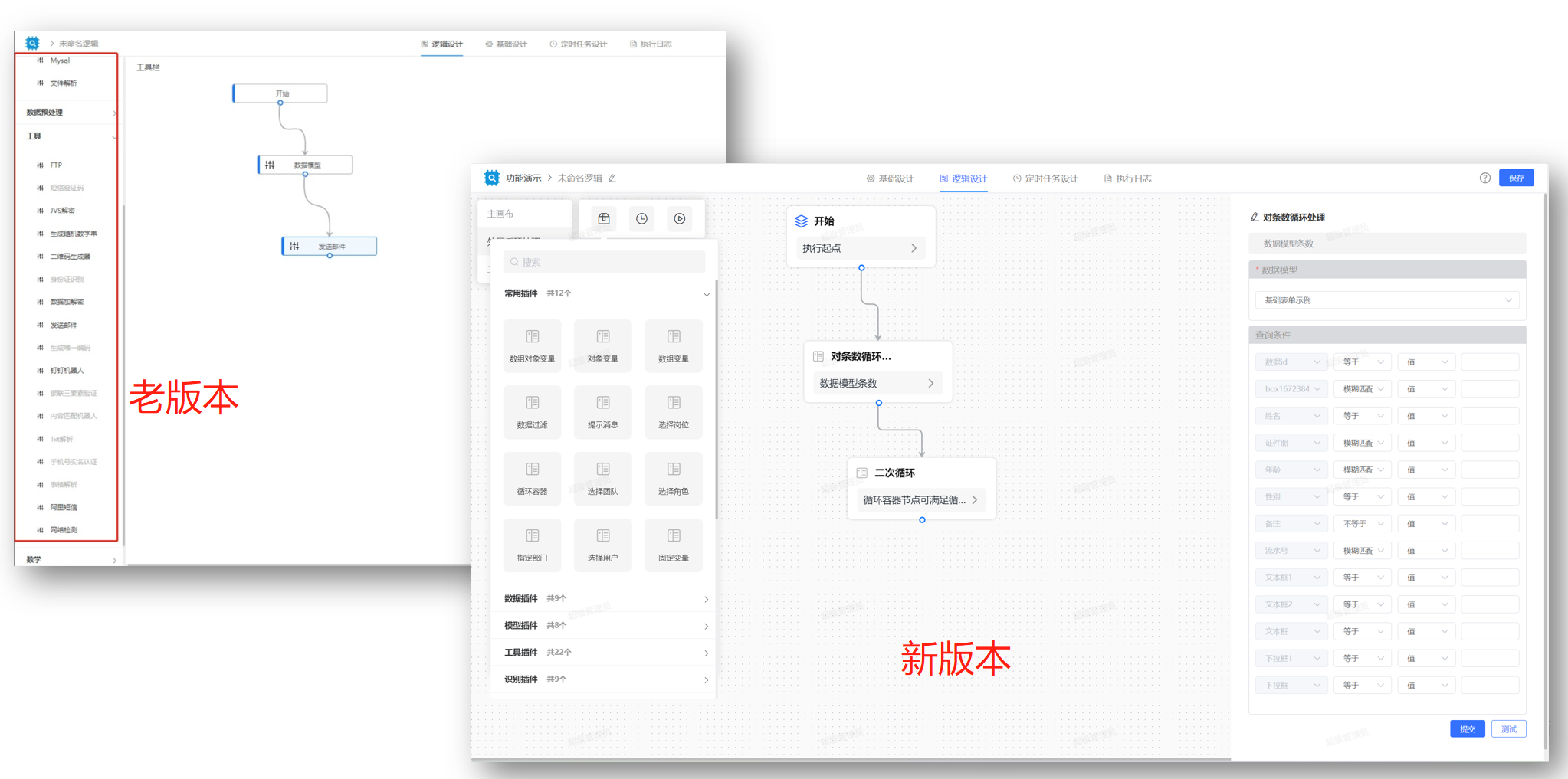1568x779 pixels.
Task: Select the 对象变量 plugin tile
Action: [x=603, y=345]
